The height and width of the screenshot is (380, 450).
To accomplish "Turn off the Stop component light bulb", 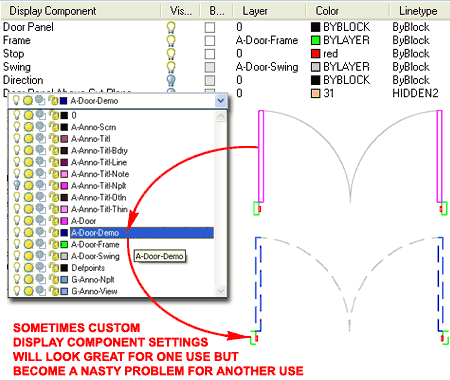I will click(171, 54).
